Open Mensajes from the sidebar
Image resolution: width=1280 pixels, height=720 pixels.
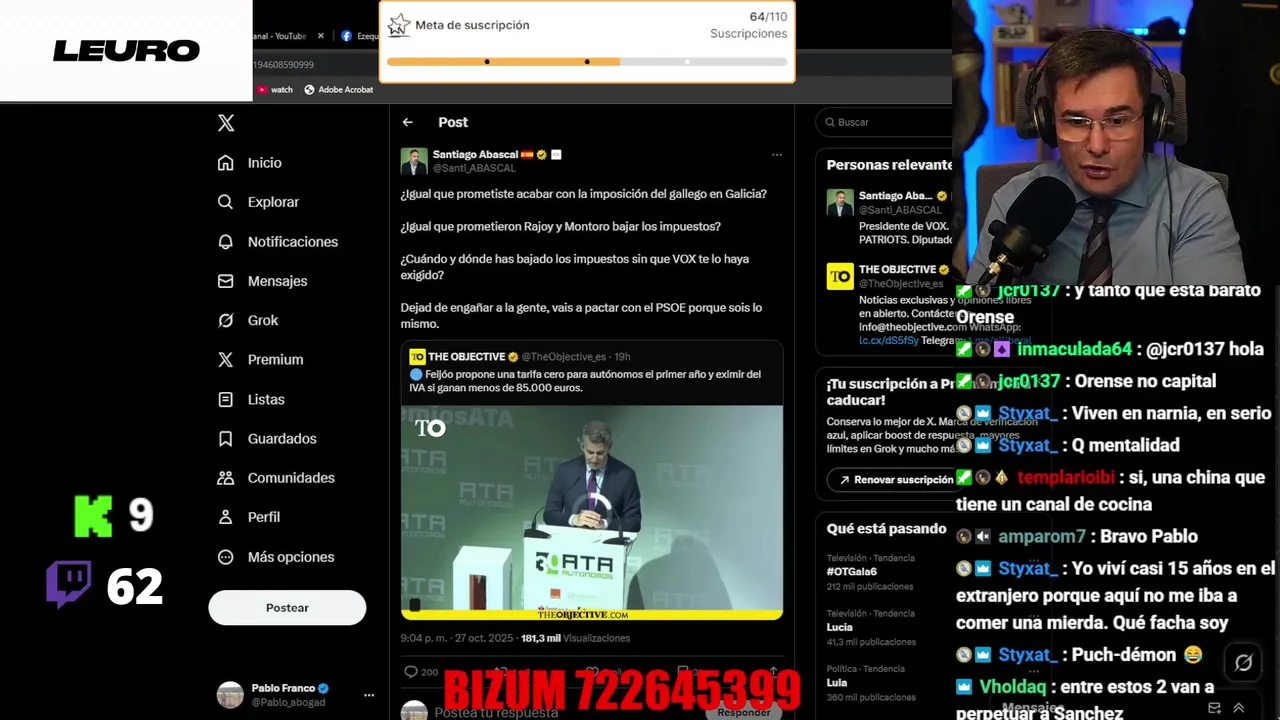pyautogui.click(x=263, y=281)
